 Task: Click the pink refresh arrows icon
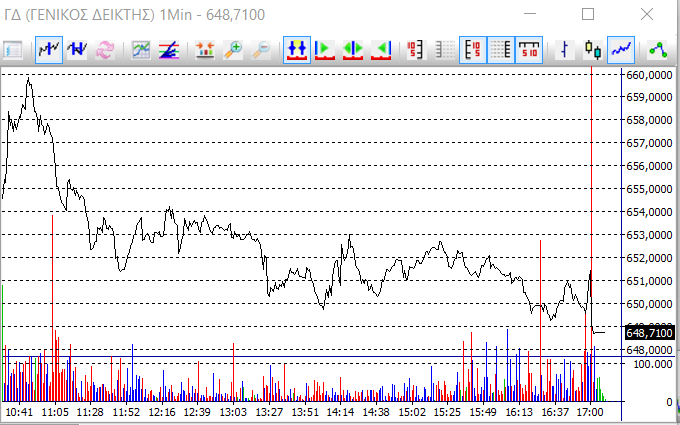[x=105, y=50]
